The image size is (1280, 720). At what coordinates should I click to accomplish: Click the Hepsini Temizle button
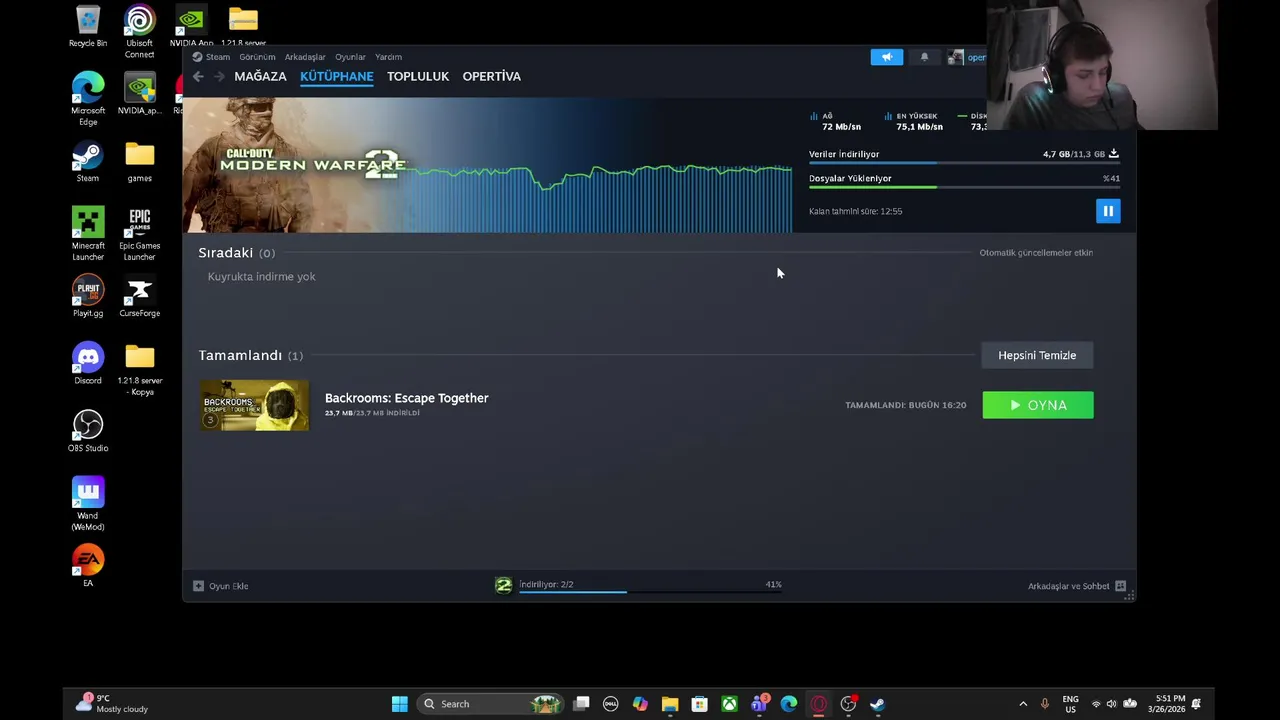[x=1037, y=355]
